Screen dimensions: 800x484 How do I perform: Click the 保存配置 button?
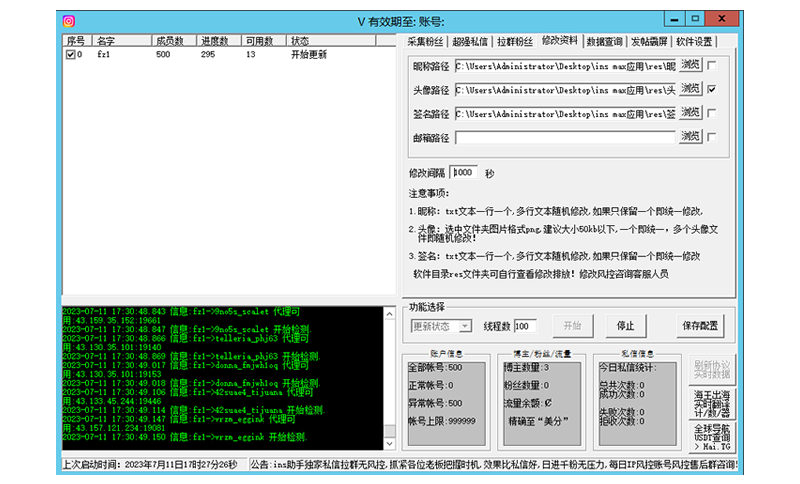coord(700,326)
